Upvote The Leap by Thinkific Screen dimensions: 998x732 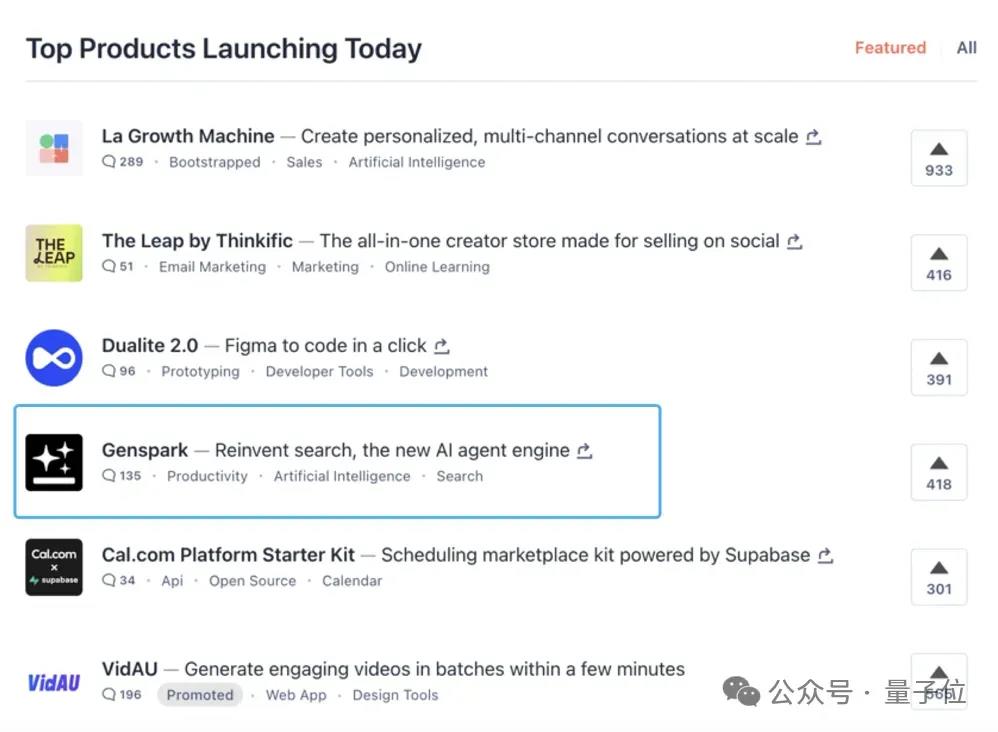point(938,263)
